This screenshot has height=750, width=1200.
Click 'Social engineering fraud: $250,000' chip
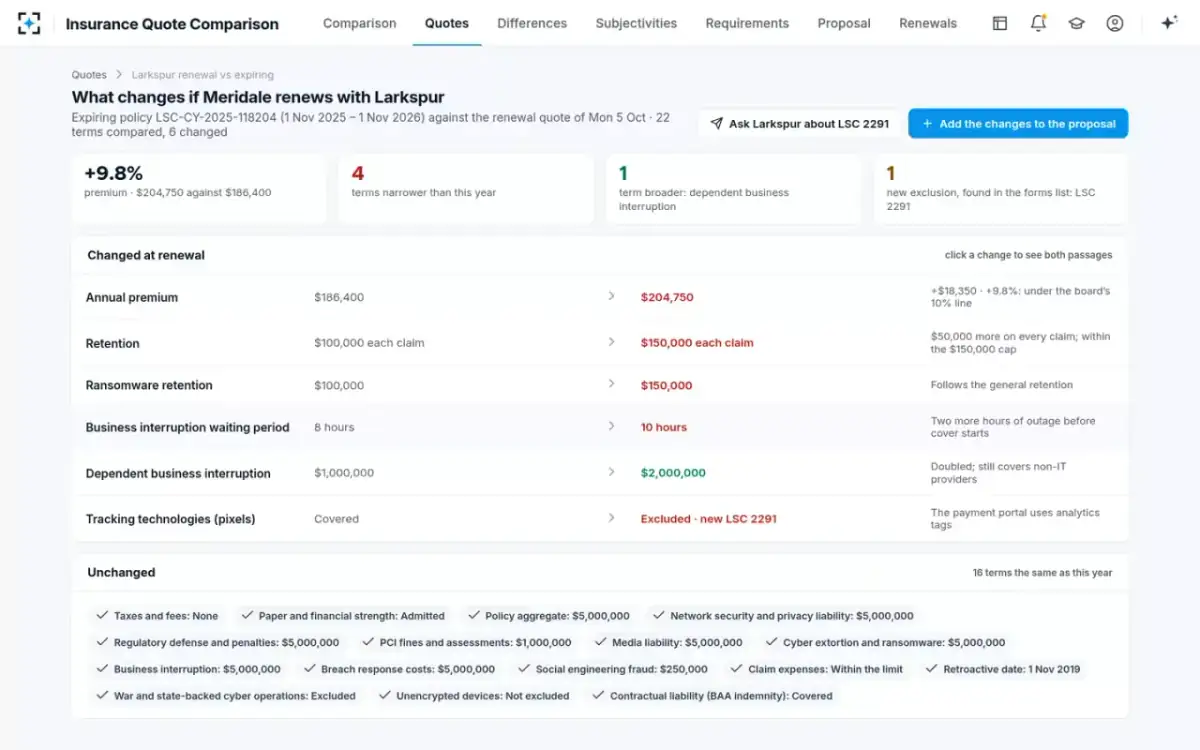(612, 669)
